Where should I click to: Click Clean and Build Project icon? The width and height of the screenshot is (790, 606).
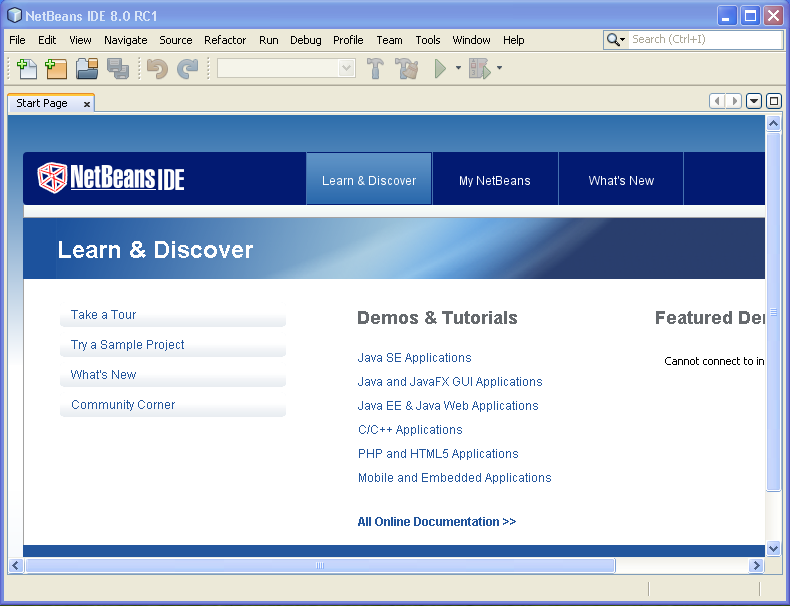407,69
